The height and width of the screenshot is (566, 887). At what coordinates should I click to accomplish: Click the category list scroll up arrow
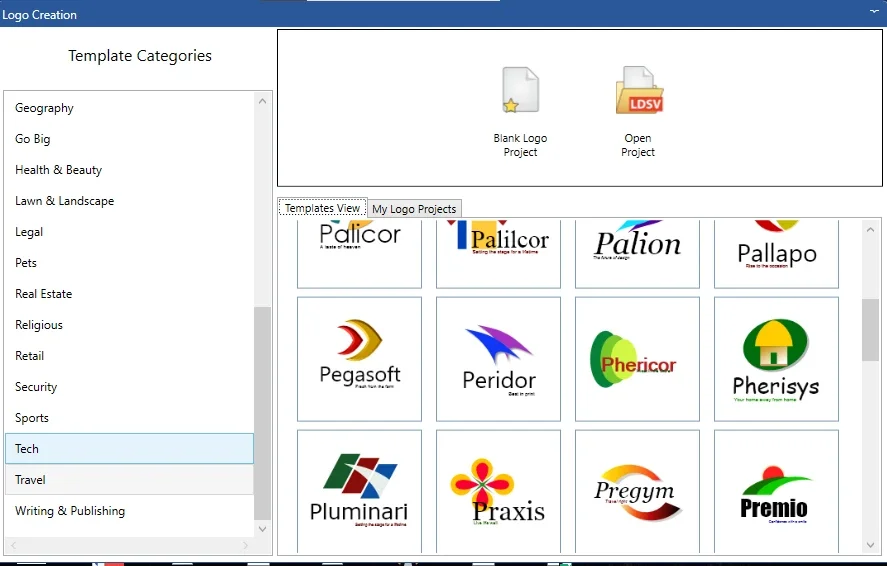coord(262,101)
